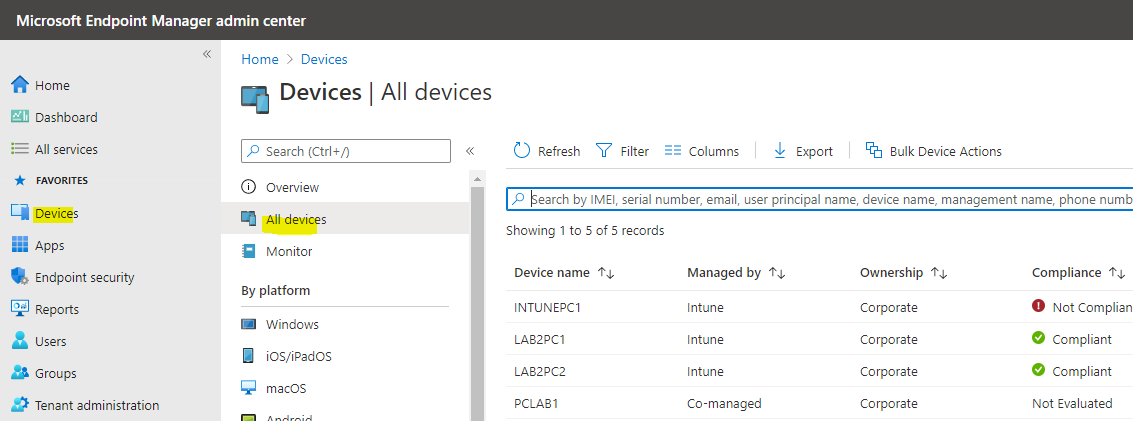The height and width of the screenshot is (421, 1133).
Task: Click the Export download arrow icon
Action: [780, 150]
